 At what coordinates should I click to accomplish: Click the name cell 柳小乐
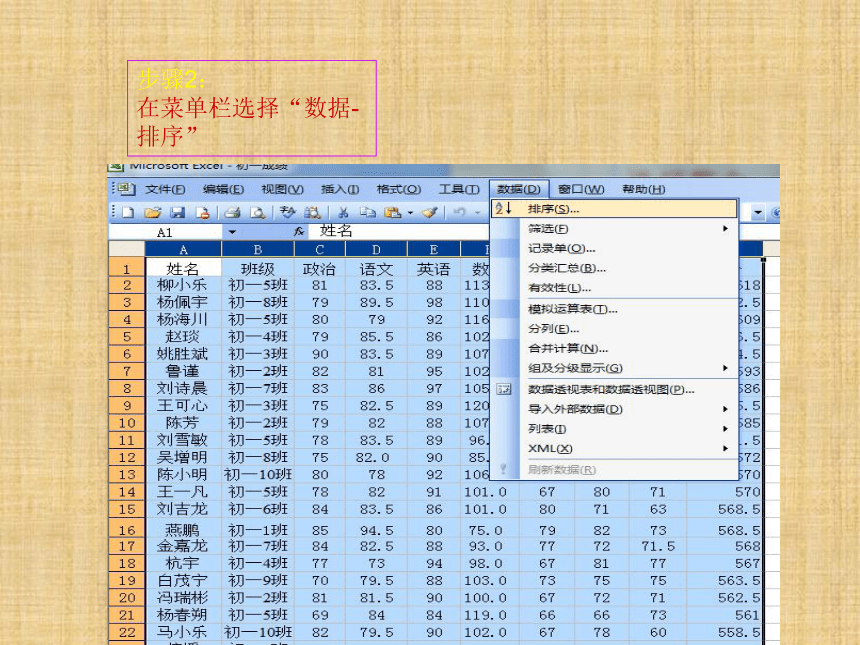point(183,285)
